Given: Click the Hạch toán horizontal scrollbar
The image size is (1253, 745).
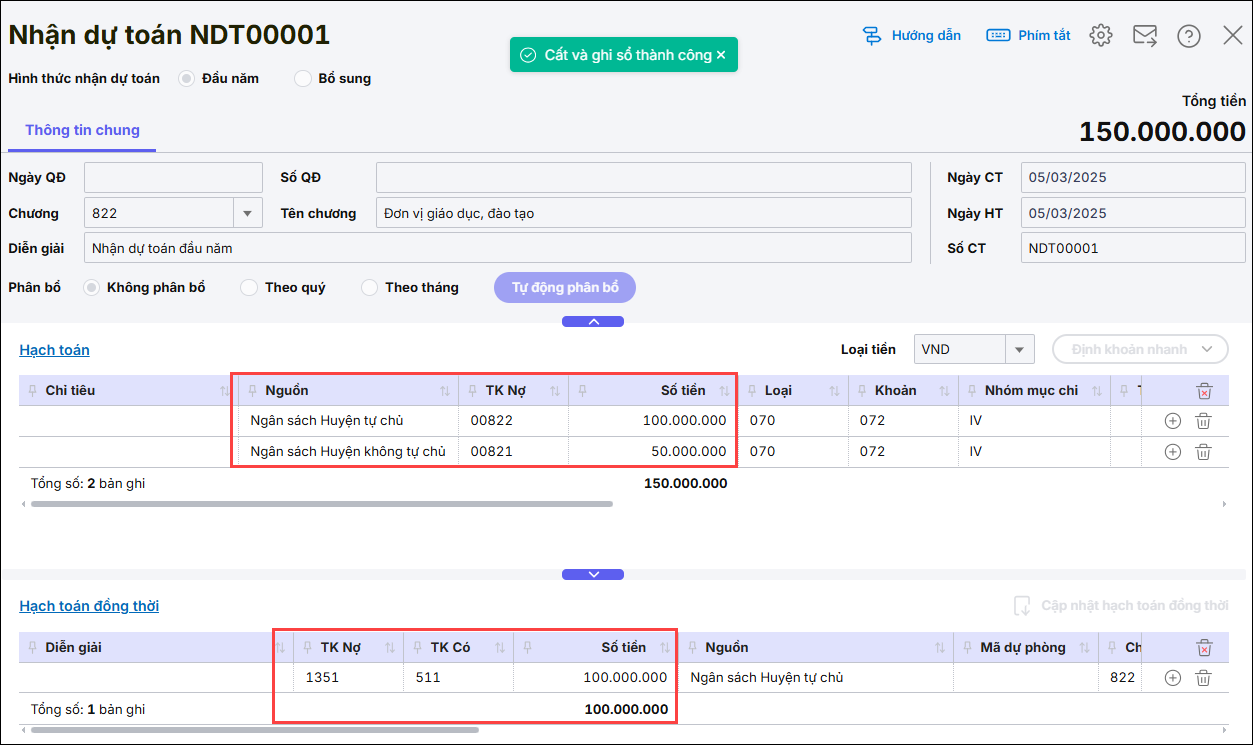Looking at the screenshot, I should (321, 504).
